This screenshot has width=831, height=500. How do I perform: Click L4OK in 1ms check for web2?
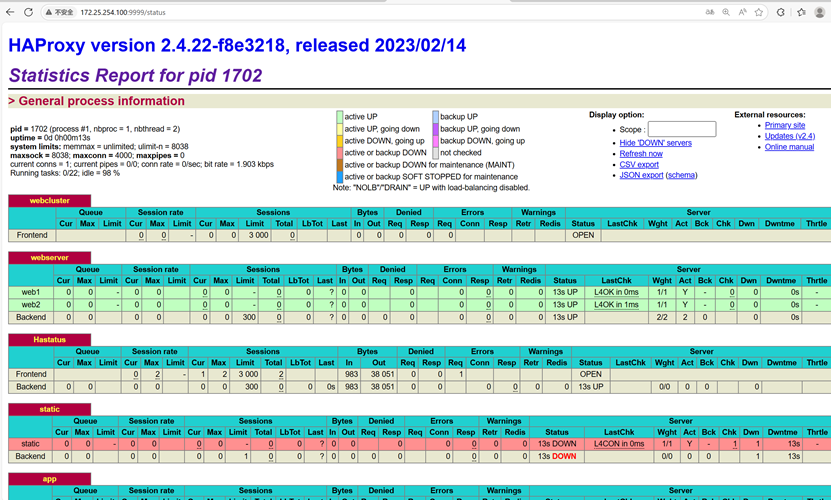pyautogui.click(x=616, y=305)
